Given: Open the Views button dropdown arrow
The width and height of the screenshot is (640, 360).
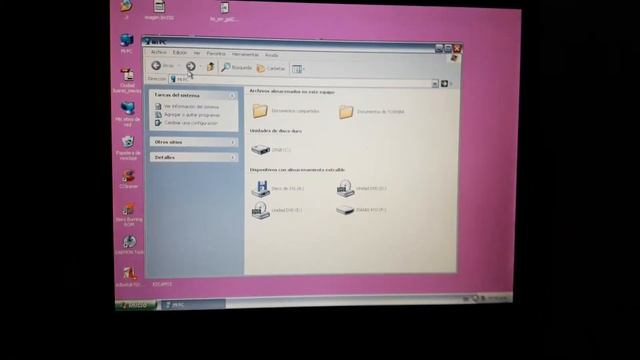Looking at the screenshot, I should [x=304, y=69].
